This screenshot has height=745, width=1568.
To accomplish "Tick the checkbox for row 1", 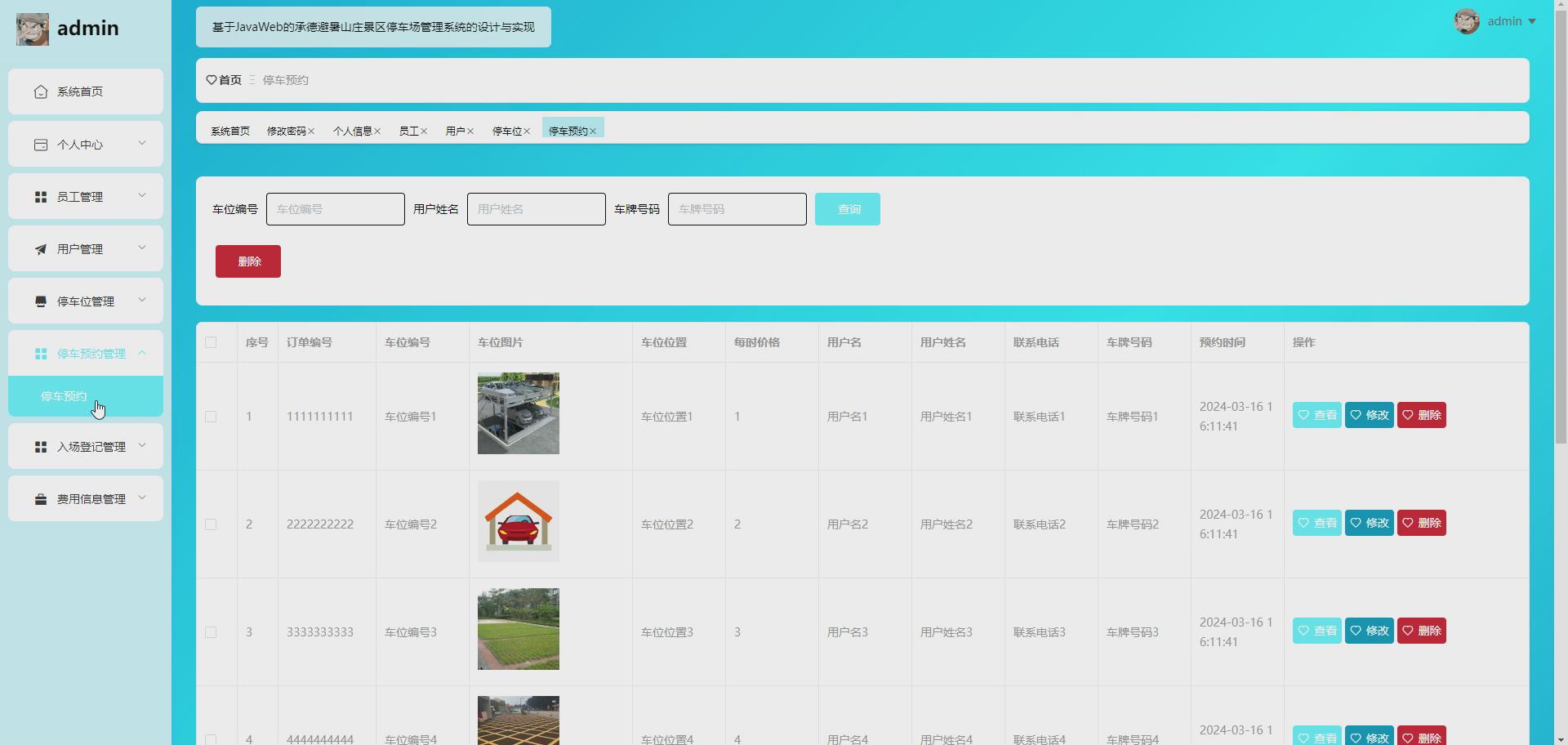I will 211,417.
